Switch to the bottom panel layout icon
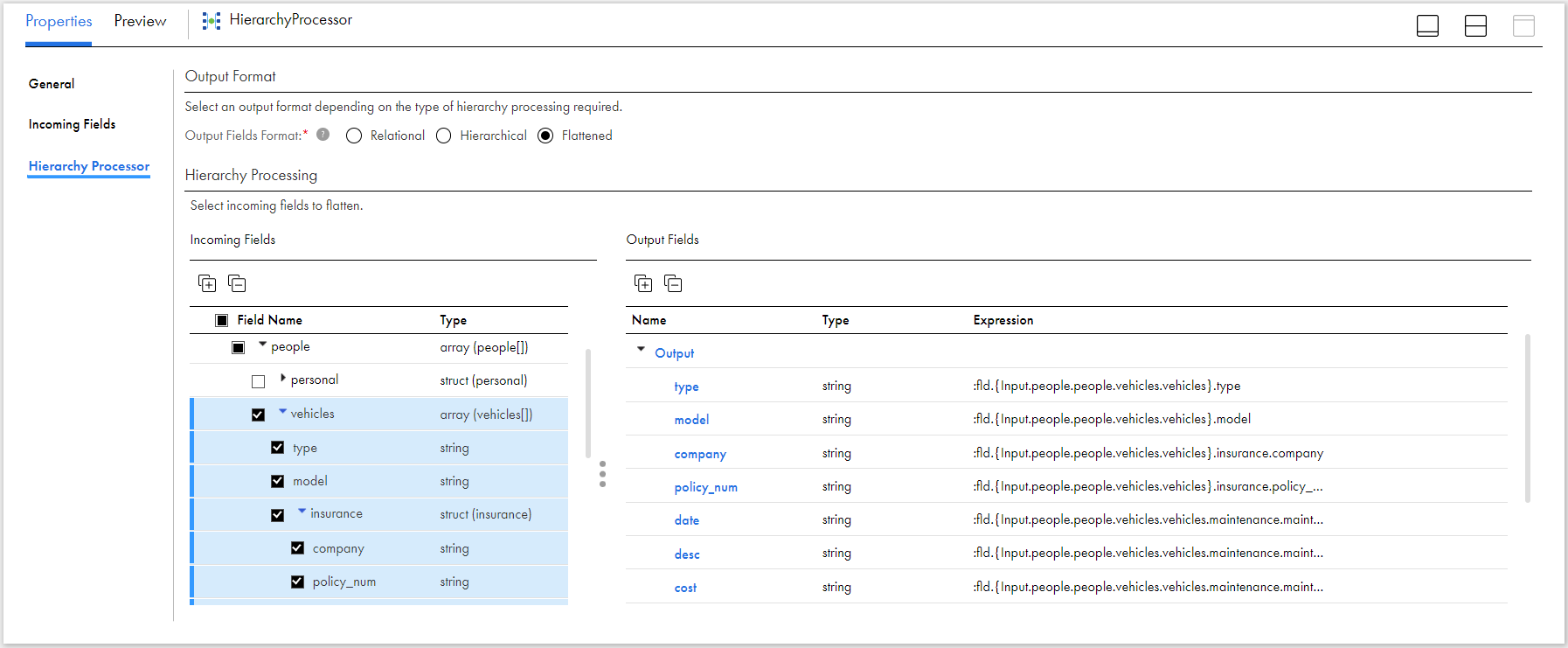This screenshot has width=1568, height=648. pos(1427,26)
